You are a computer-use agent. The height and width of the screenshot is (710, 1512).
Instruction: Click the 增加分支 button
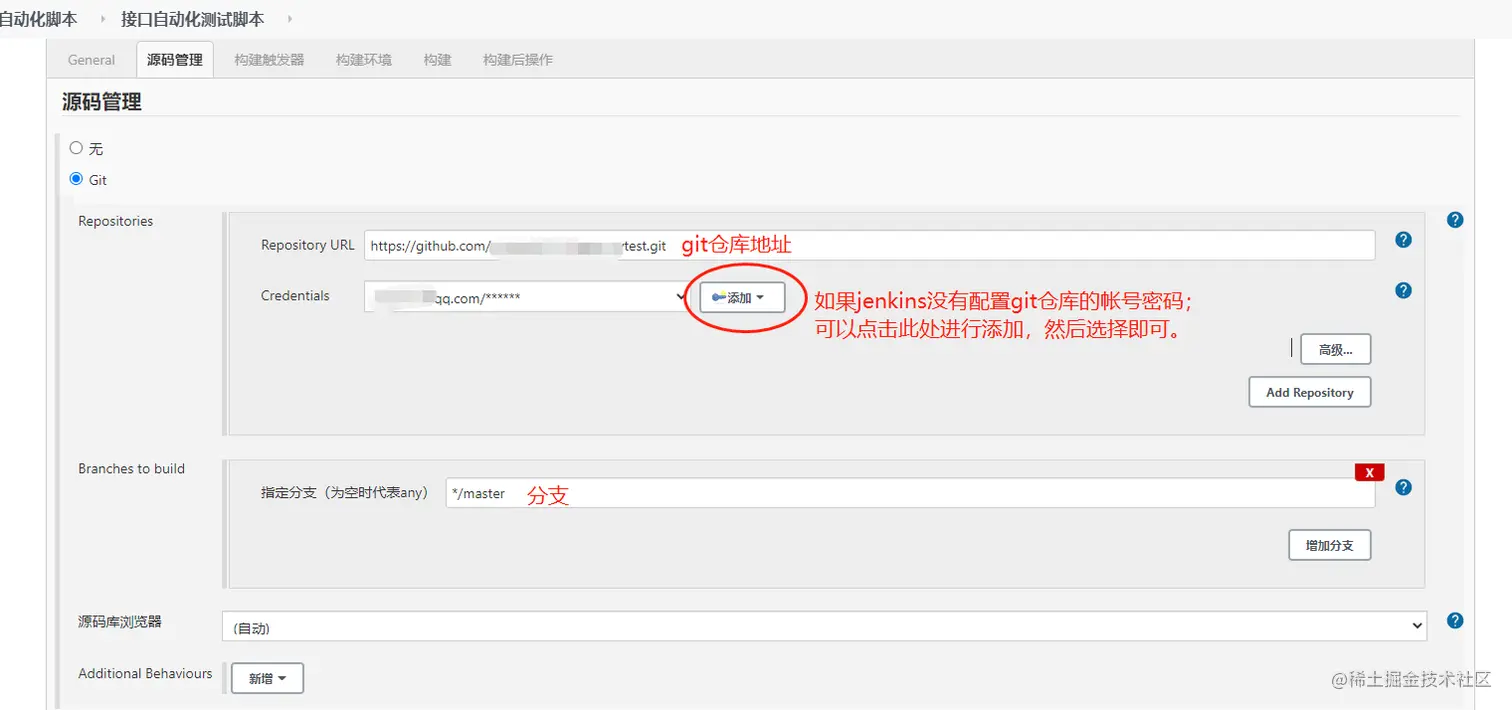1329,545
